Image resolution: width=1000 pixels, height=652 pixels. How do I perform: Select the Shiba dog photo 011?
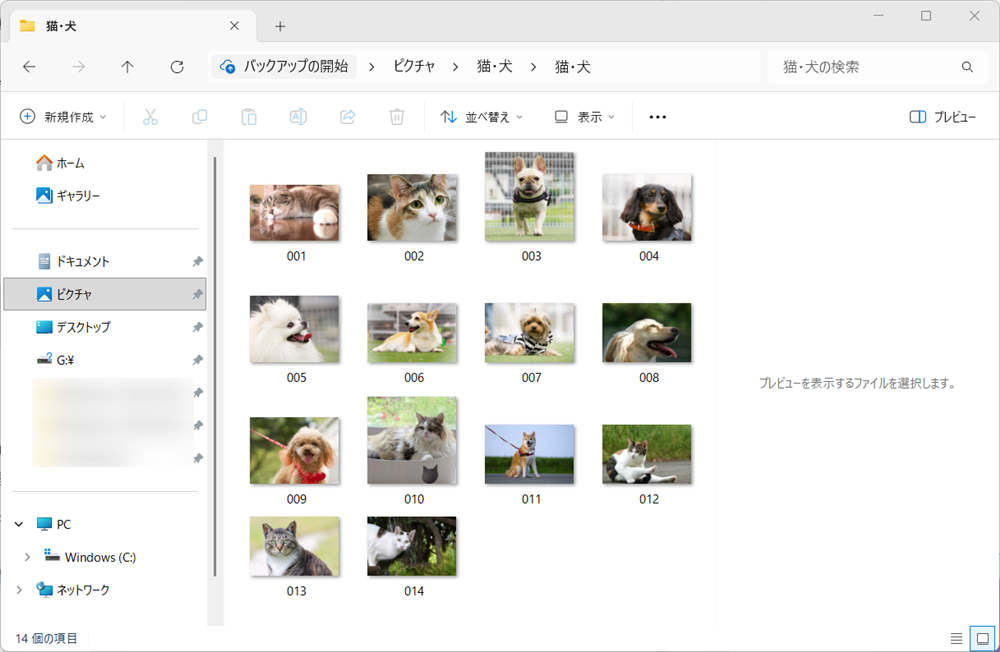click(x=529, y=453)
